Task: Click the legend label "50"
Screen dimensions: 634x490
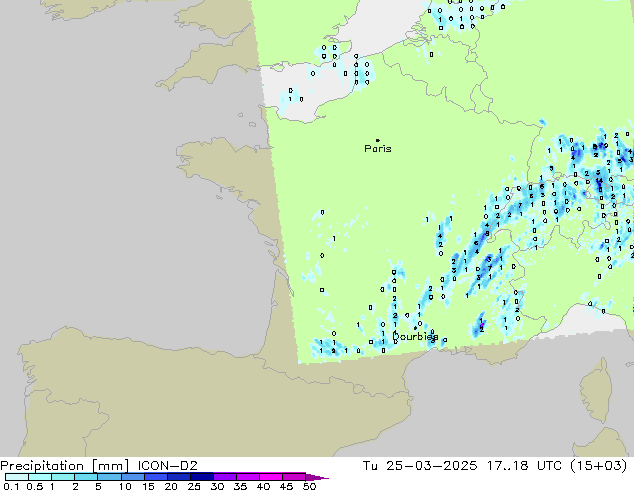Action: 309,486
